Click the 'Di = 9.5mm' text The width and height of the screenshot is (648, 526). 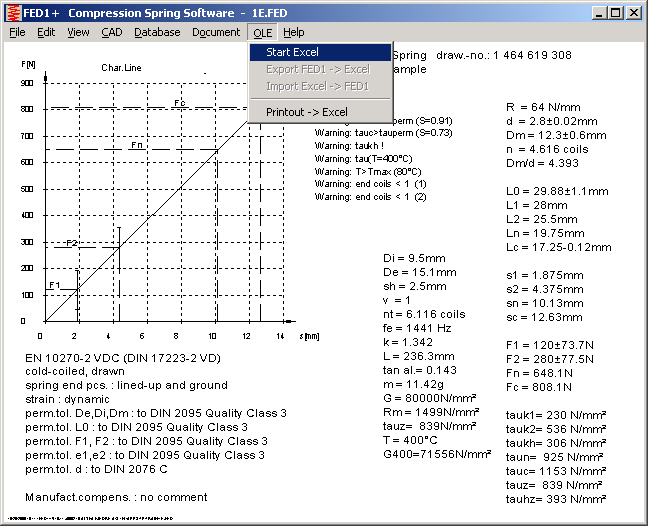[x=414, y=259]
